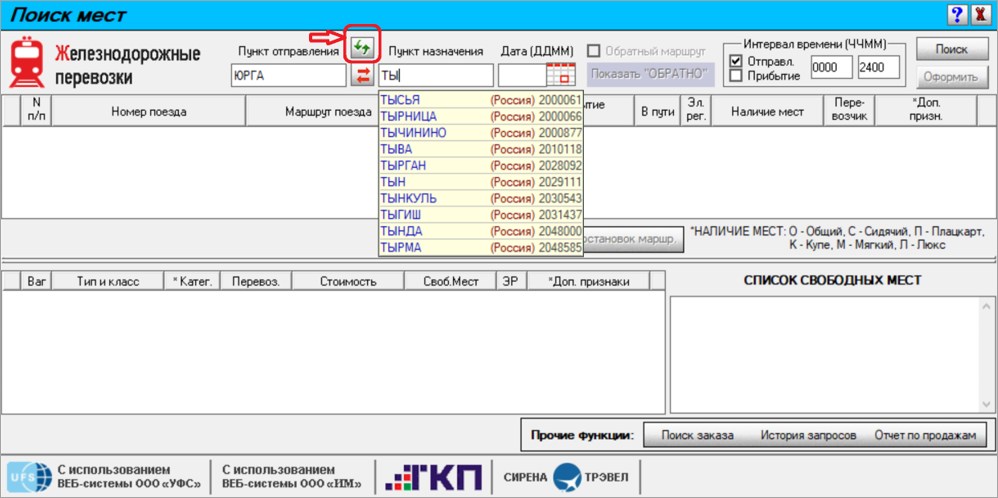Select ТЫНДА from the suggestion list
Image resolution: width=998 pixels, height=498 pixels.
[481, 231]
